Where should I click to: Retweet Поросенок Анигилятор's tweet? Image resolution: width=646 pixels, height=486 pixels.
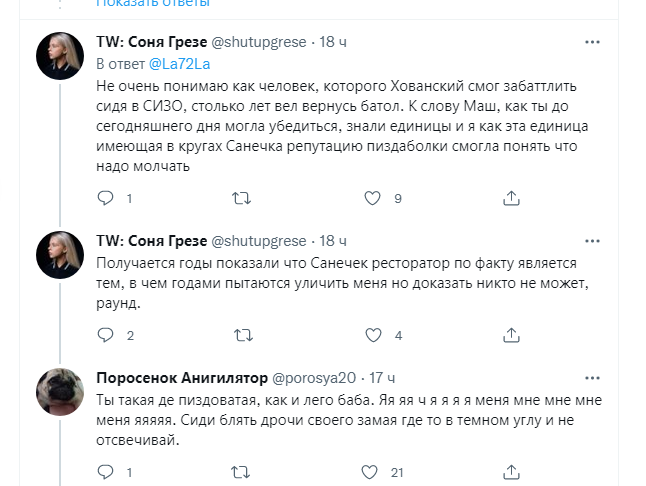pyautogui.click(x=240, y=473)
